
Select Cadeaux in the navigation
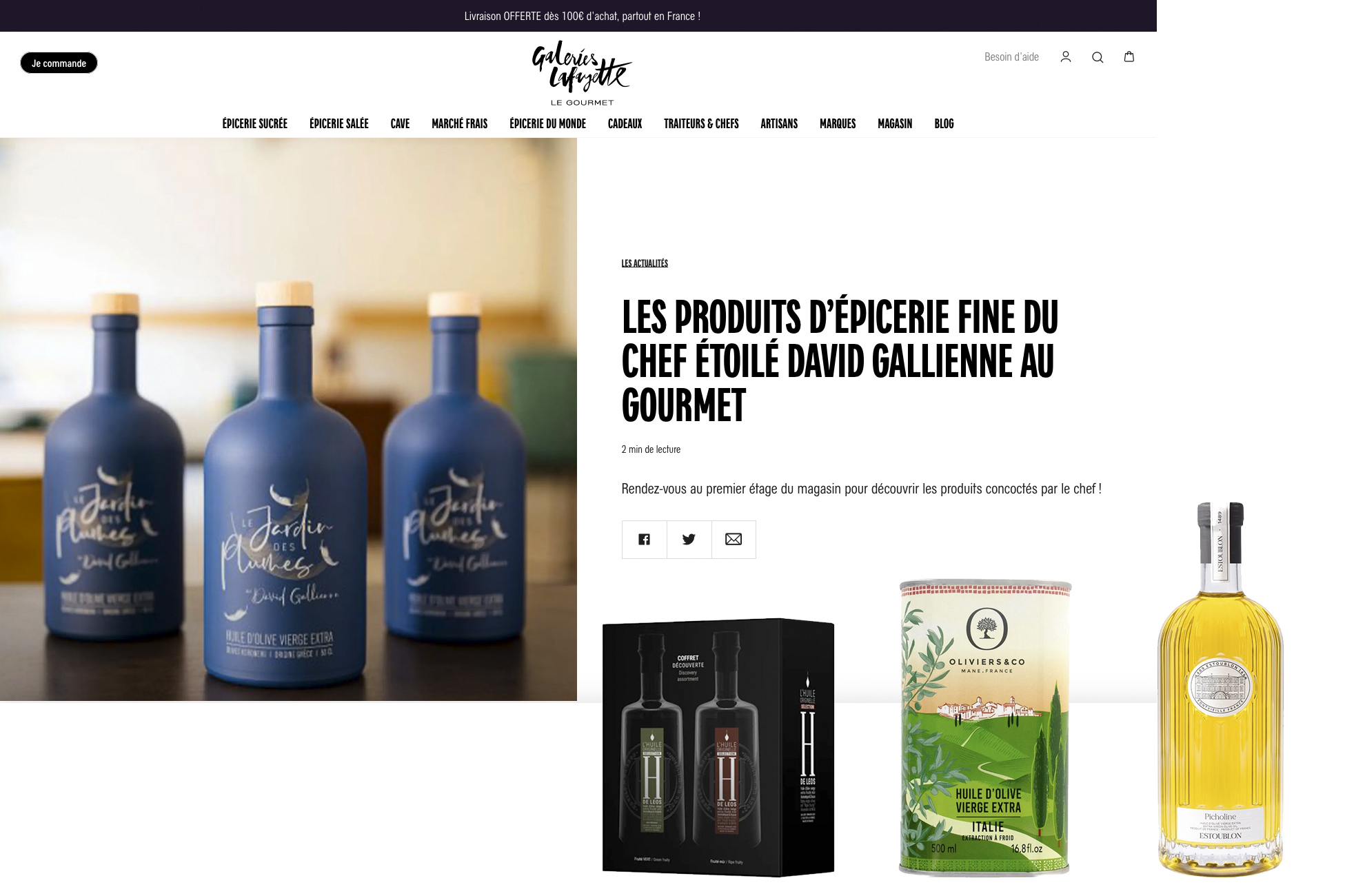(625, 123)
